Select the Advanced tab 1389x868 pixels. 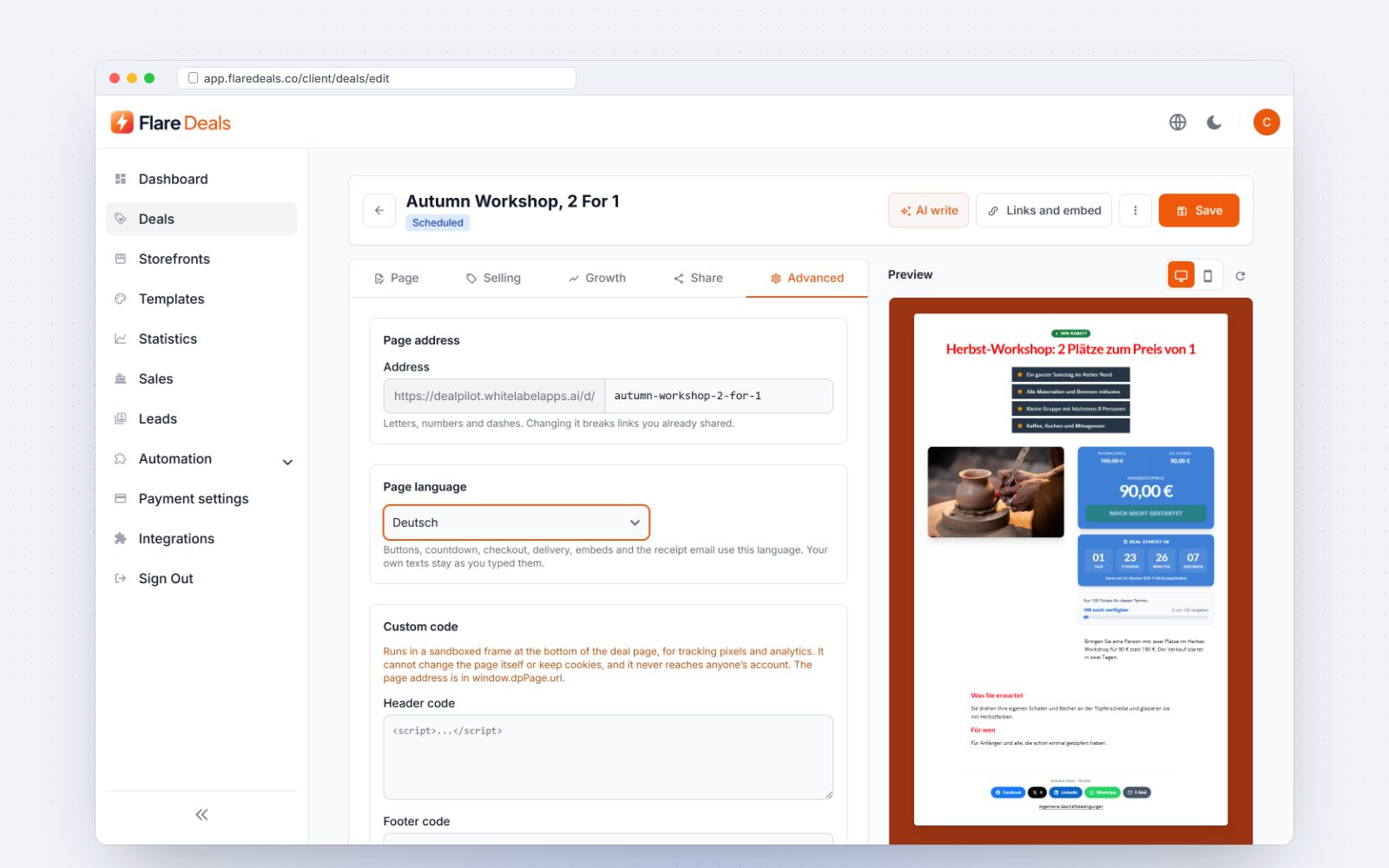pos(806,278)
